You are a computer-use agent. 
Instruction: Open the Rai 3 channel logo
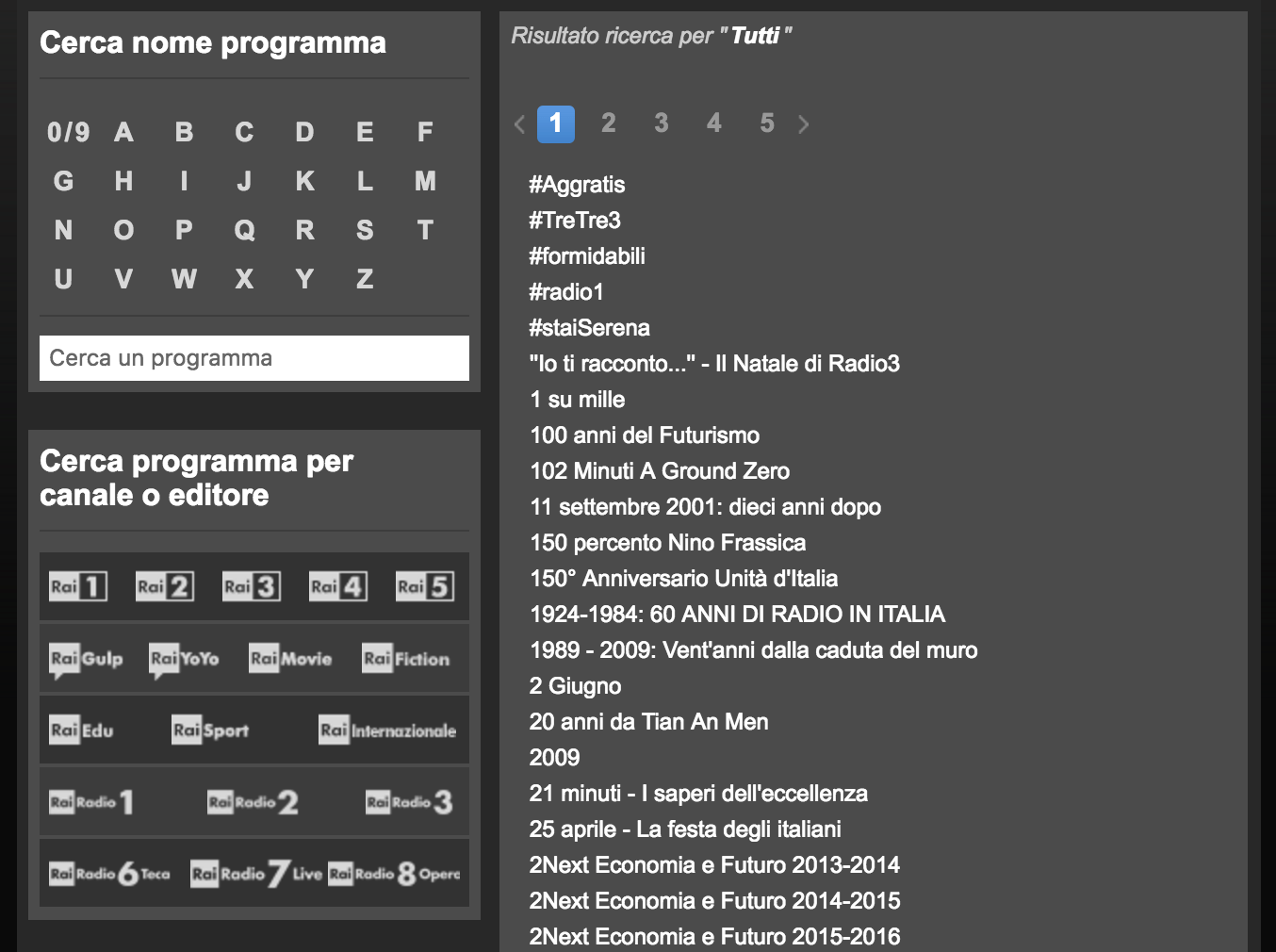pos(252,586)
